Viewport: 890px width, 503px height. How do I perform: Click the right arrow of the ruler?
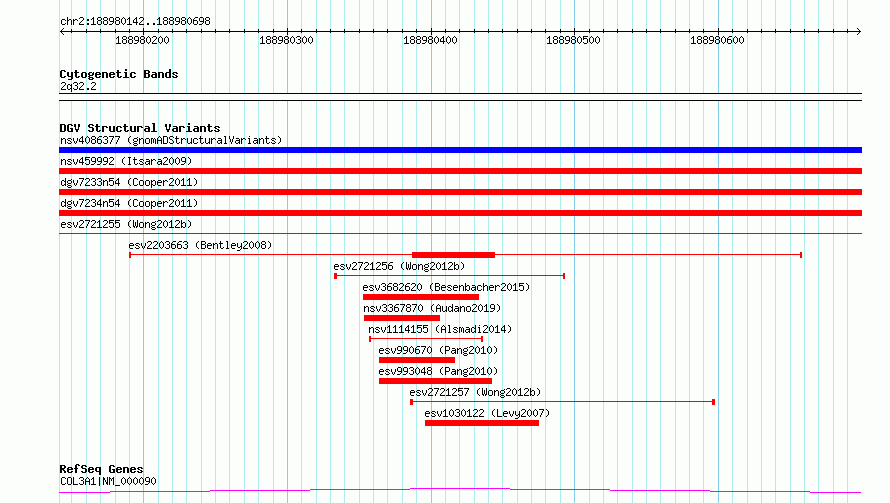[x=858, y=31]
